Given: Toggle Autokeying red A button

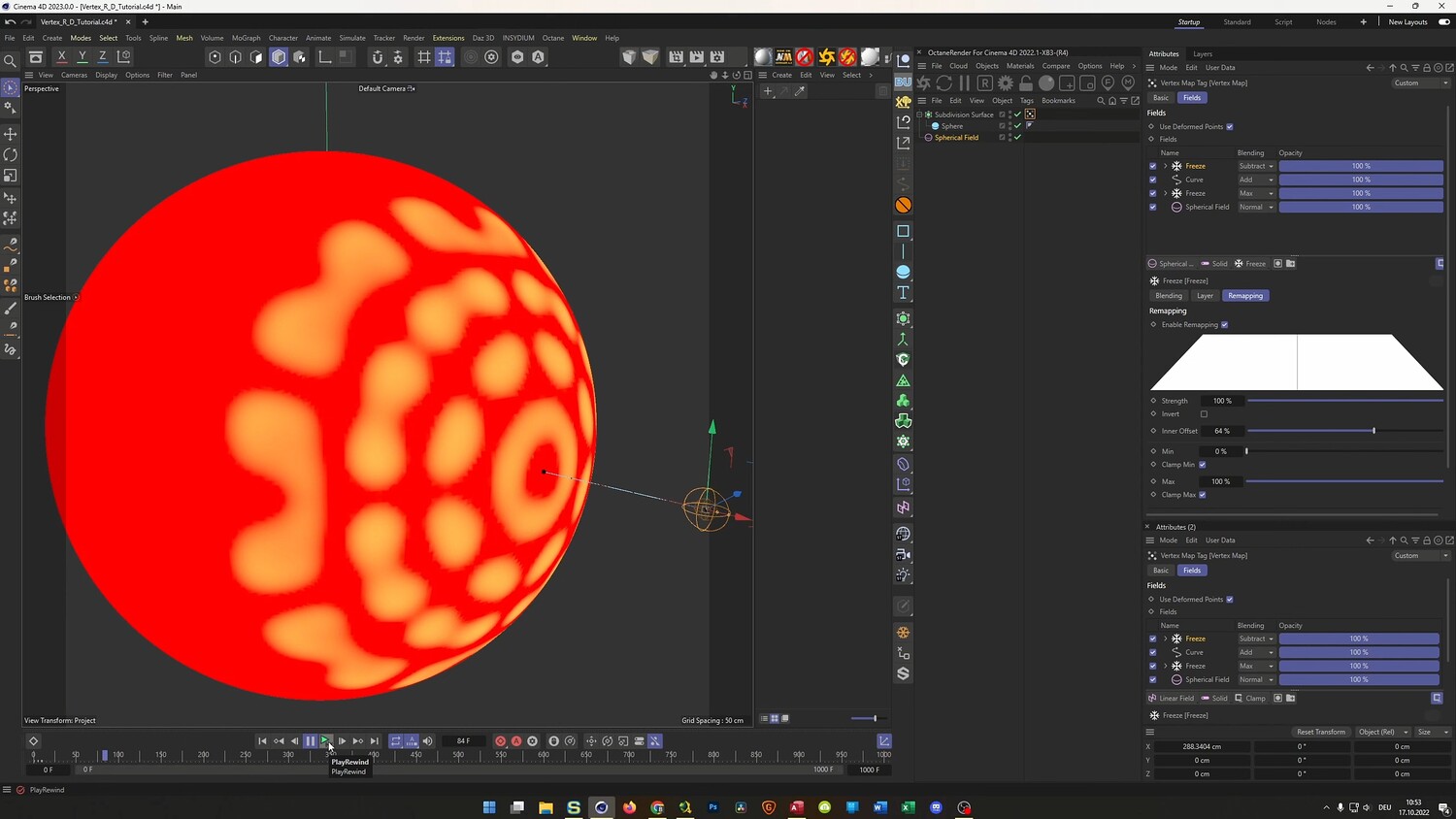Looking at the screenshot, I should coord(516,741).
